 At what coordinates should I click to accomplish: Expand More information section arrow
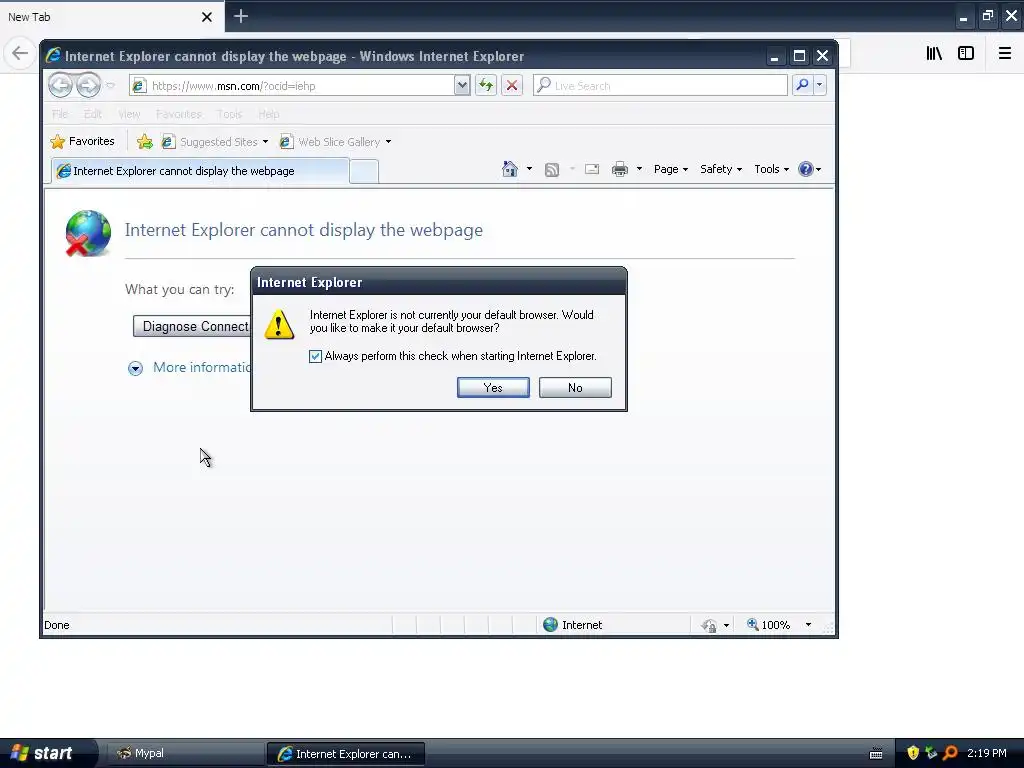135,368
